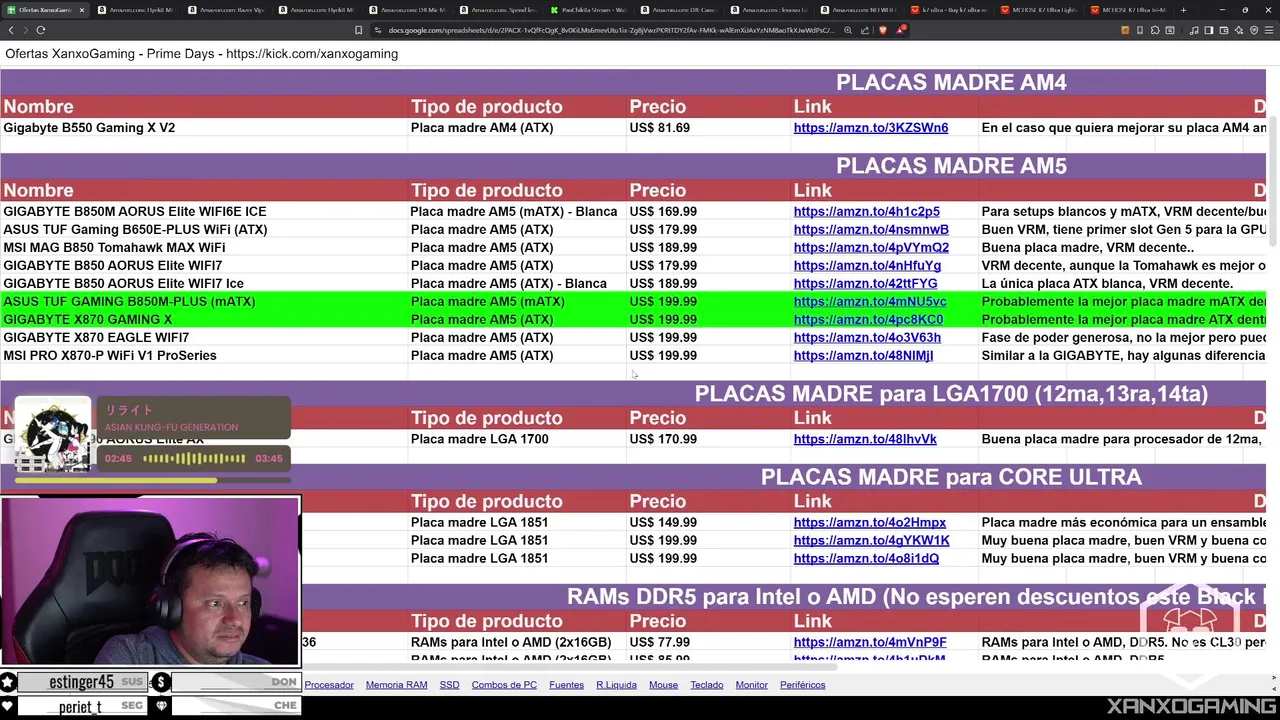The width and height of the screenshot is (1280, 720).
Task: Open link https://amzn.to/48NIMjl
Action: [863, 356]
